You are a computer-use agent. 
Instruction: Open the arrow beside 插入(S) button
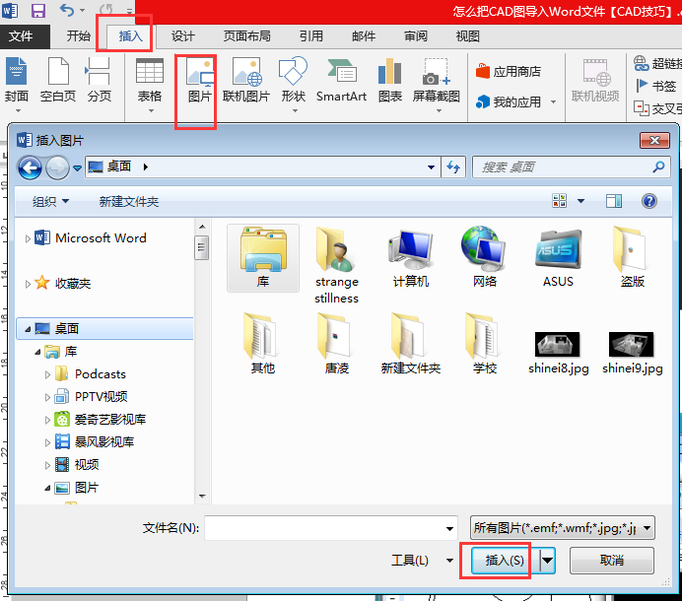[x=547, y=561]
